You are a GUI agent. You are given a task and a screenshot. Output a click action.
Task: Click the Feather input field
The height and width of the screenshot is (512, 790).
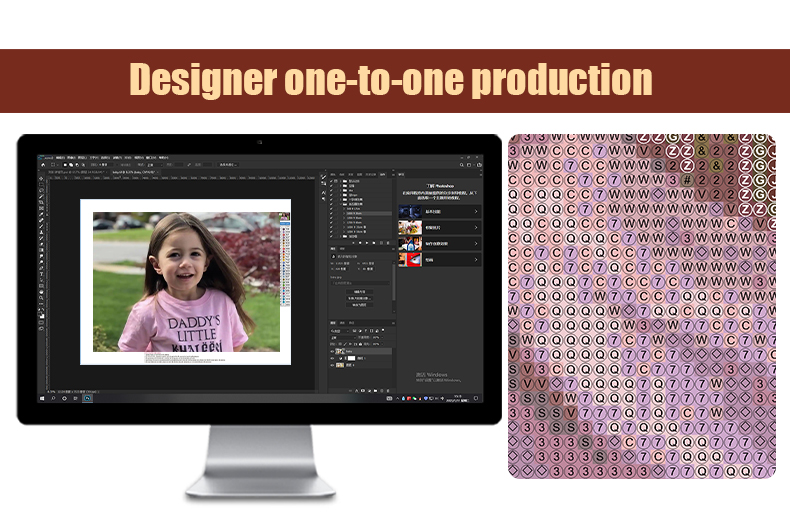[106, 165]
